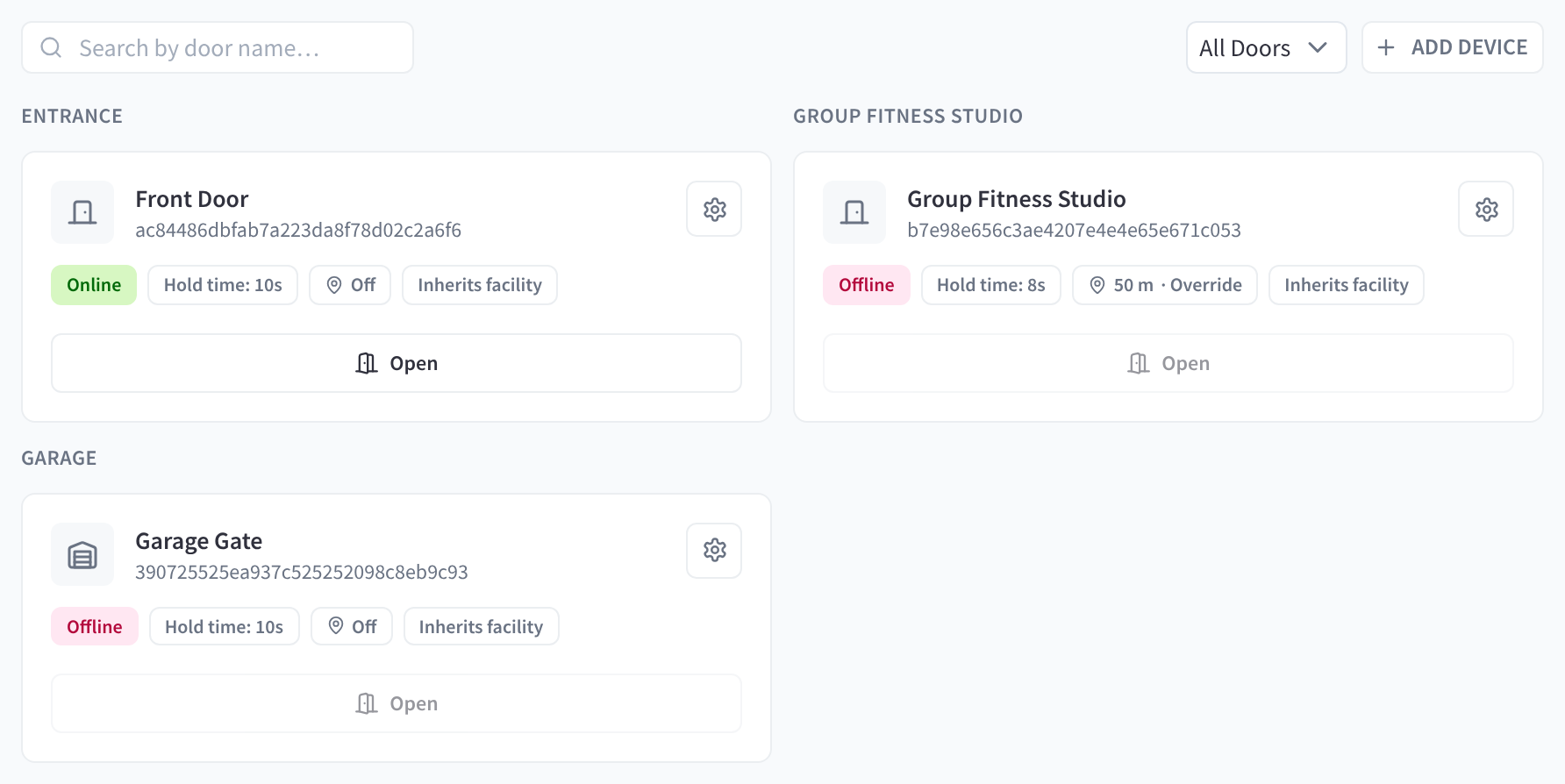Click device ID b7e98e656c3ae4207e4e4e65e671c053
Image resolution: width=1565 pixels, height=784 pixels.
tap(1075, 230)
